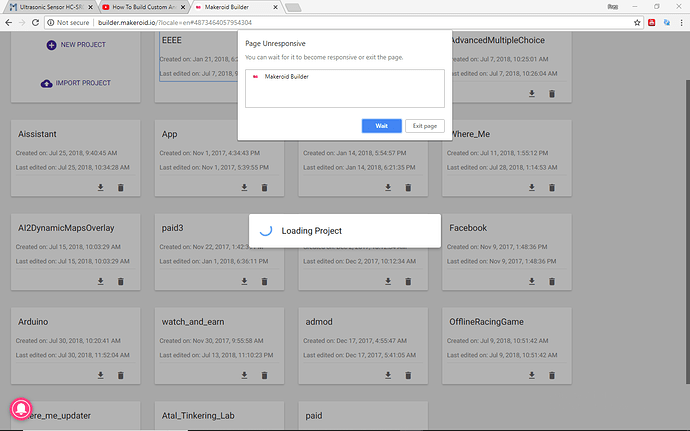Download the admod project

pyautogui.click(x=388, y=375)
